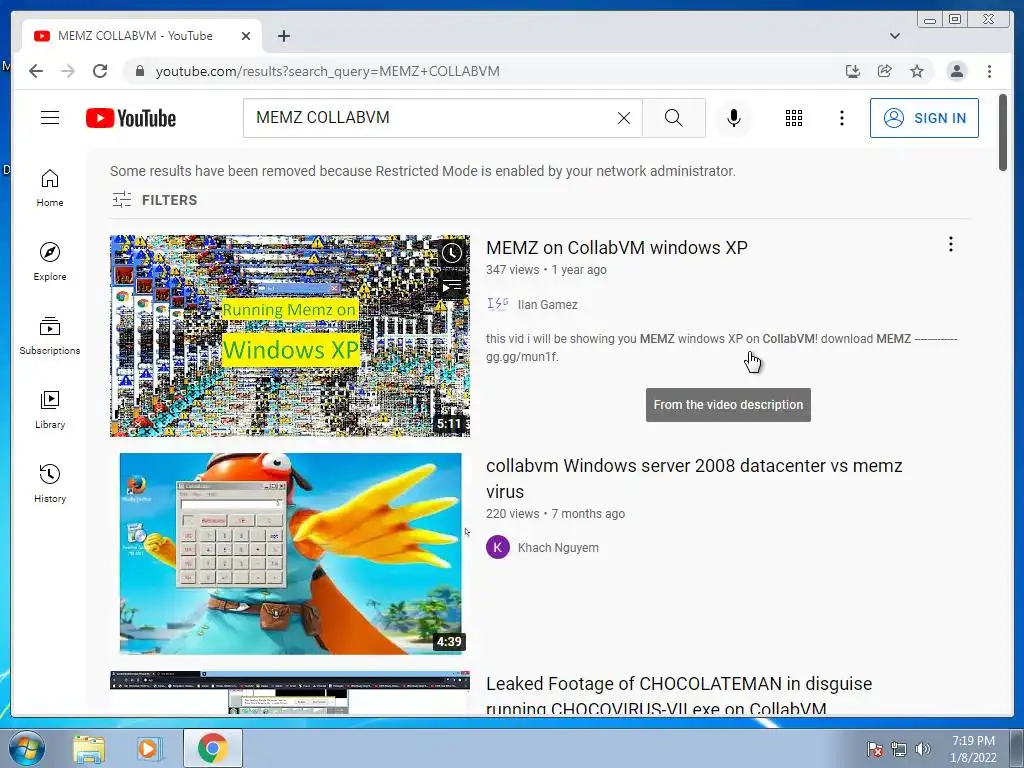Open the Action Center flag icon
Screen dimensions: 1024x768
875,749
